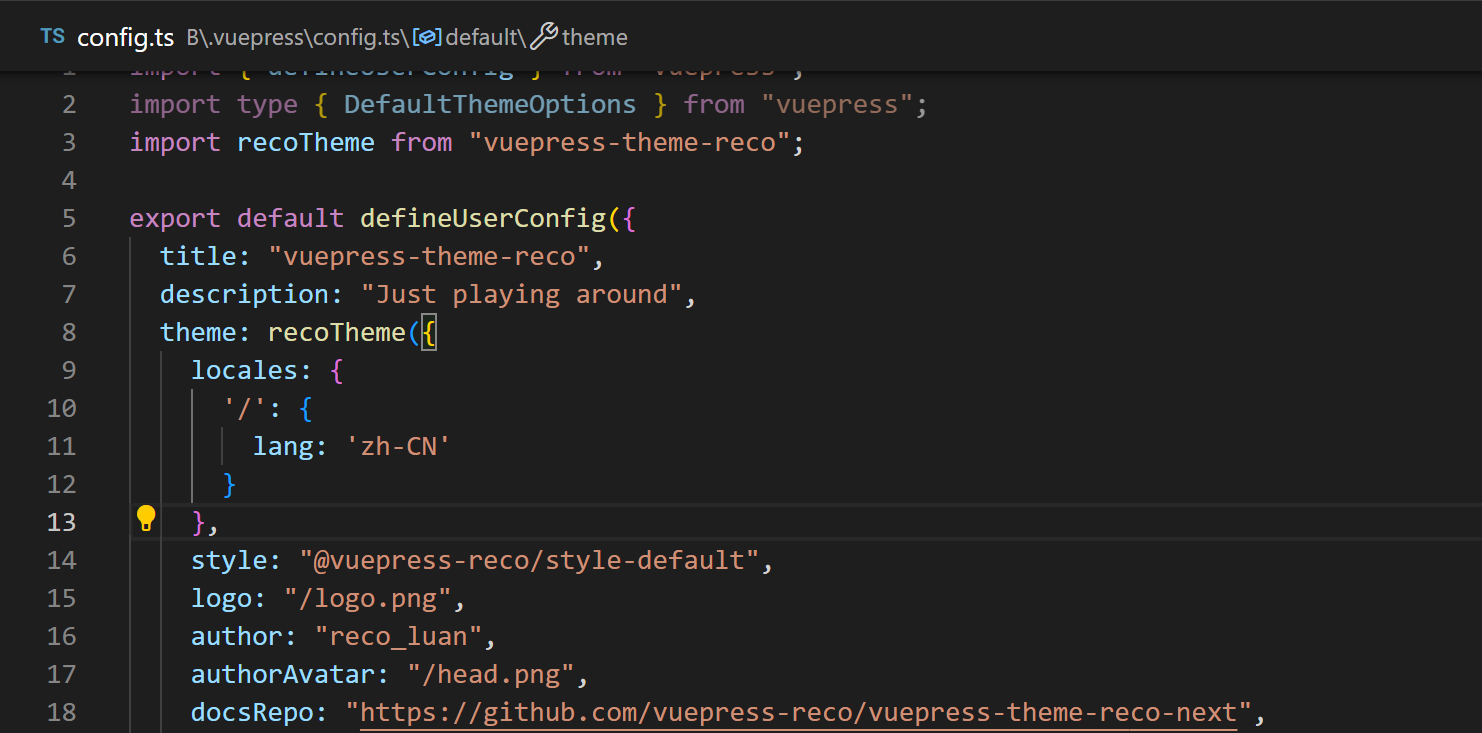Click the wrench icon beside theme
1482x733 pixels.
tap(543, 38)
